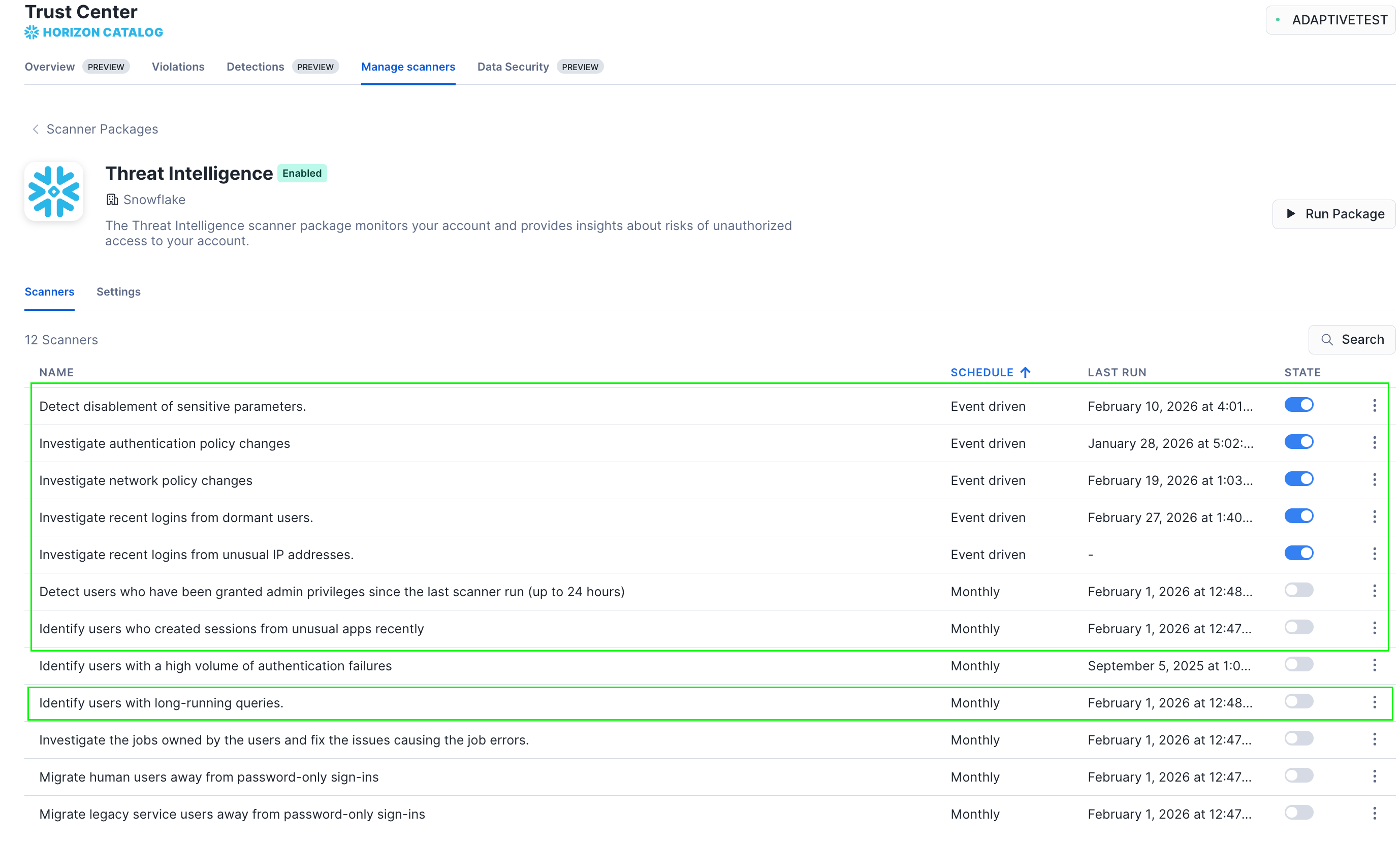Click the authentication policy changes scanner name
1400x842 pixels.
[165, 443]
